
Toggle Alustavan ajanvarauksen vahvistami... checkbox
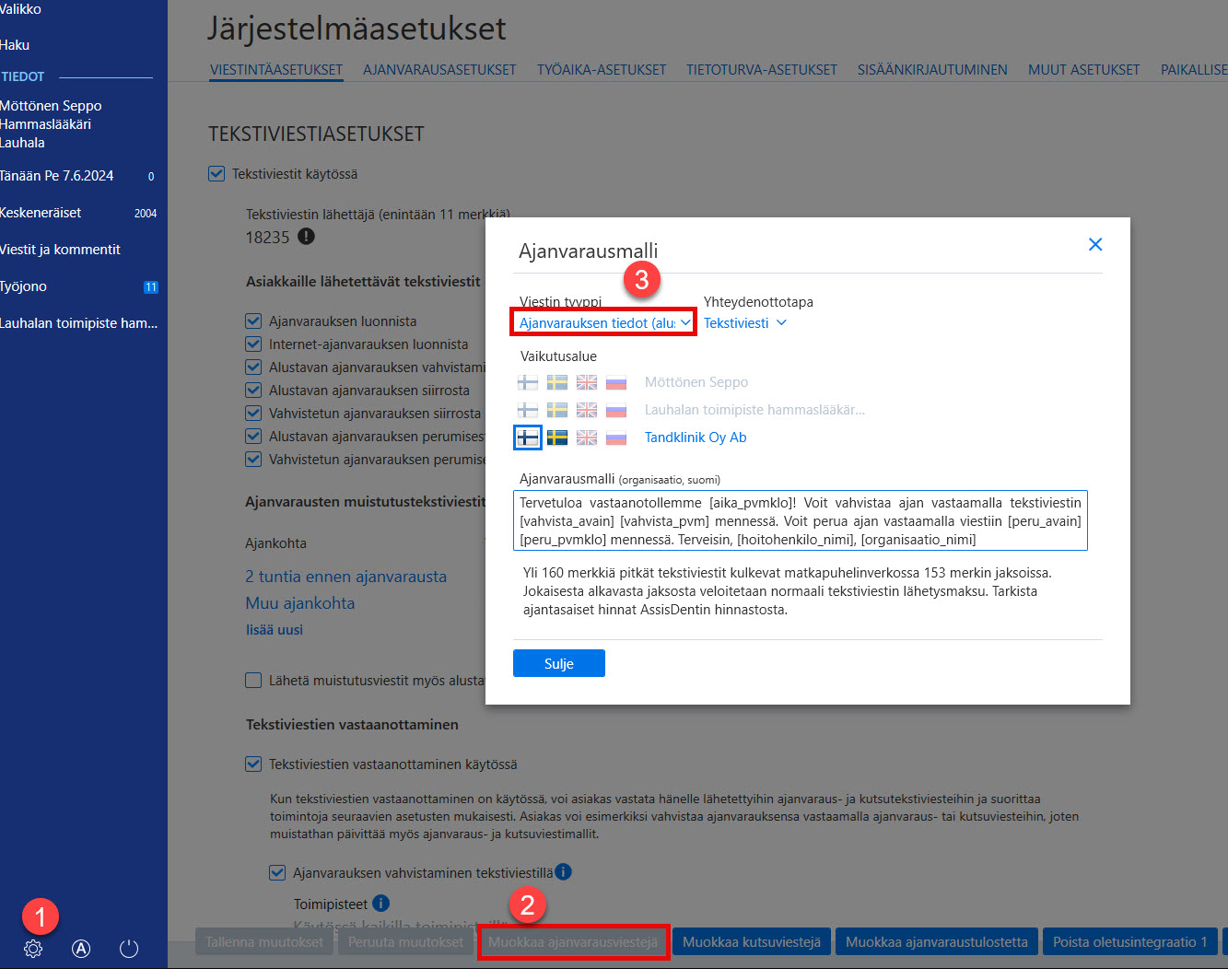(253, 367)
